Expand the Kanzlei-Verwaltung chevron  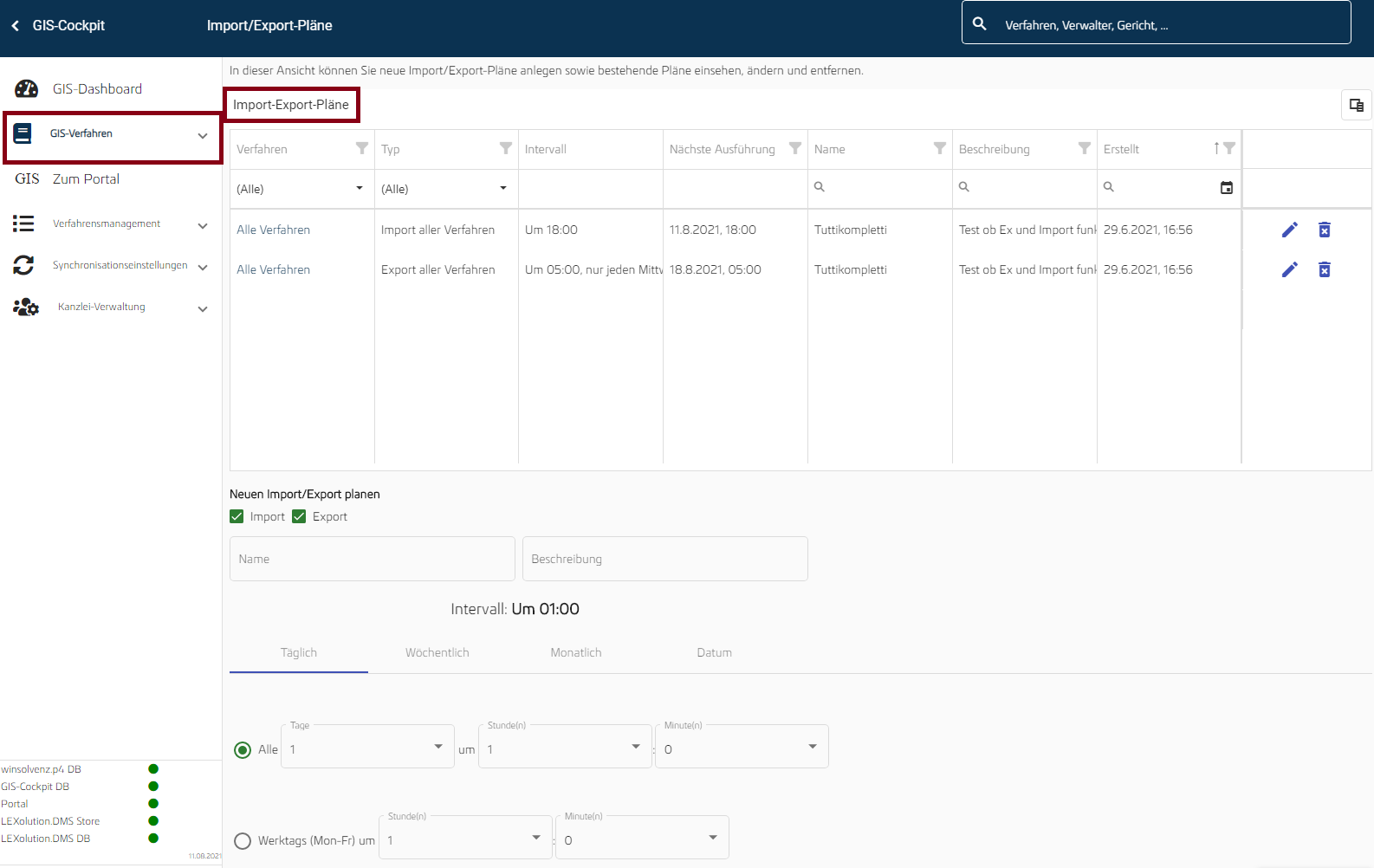(203, 309)
